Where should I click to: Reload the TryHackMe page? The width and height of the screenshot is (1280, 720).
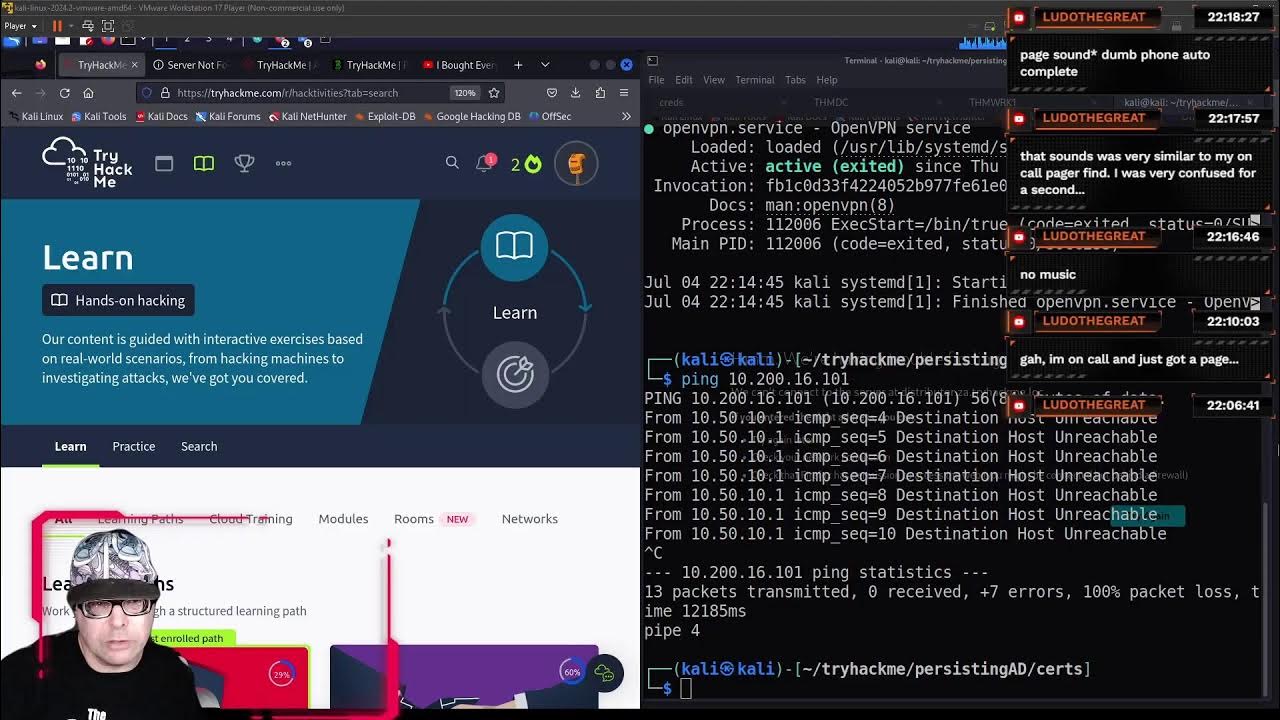click(x=64, y=92)
